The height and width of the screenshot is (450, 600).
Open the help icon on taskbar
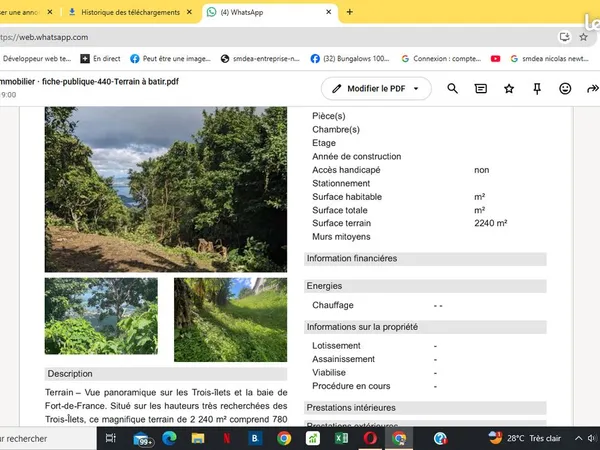(x=440, y=438)
